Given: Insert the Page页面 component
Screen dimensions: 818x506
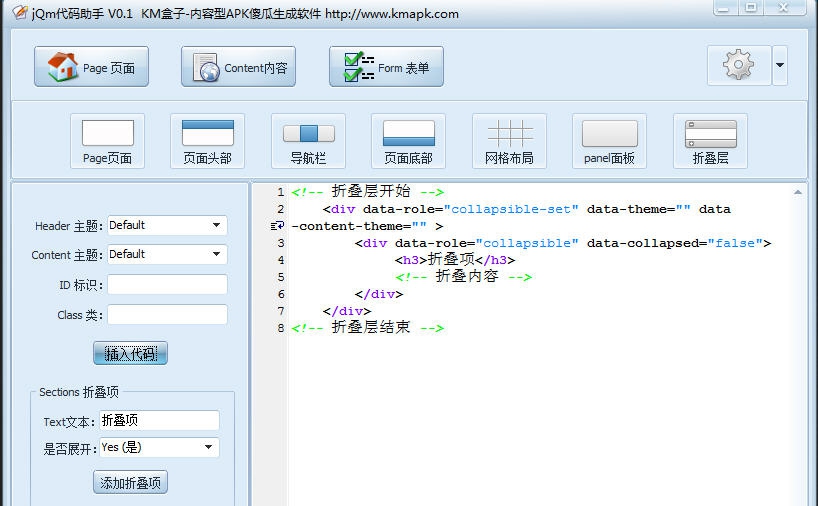Looking at the screenshot, I should point(107,141).
